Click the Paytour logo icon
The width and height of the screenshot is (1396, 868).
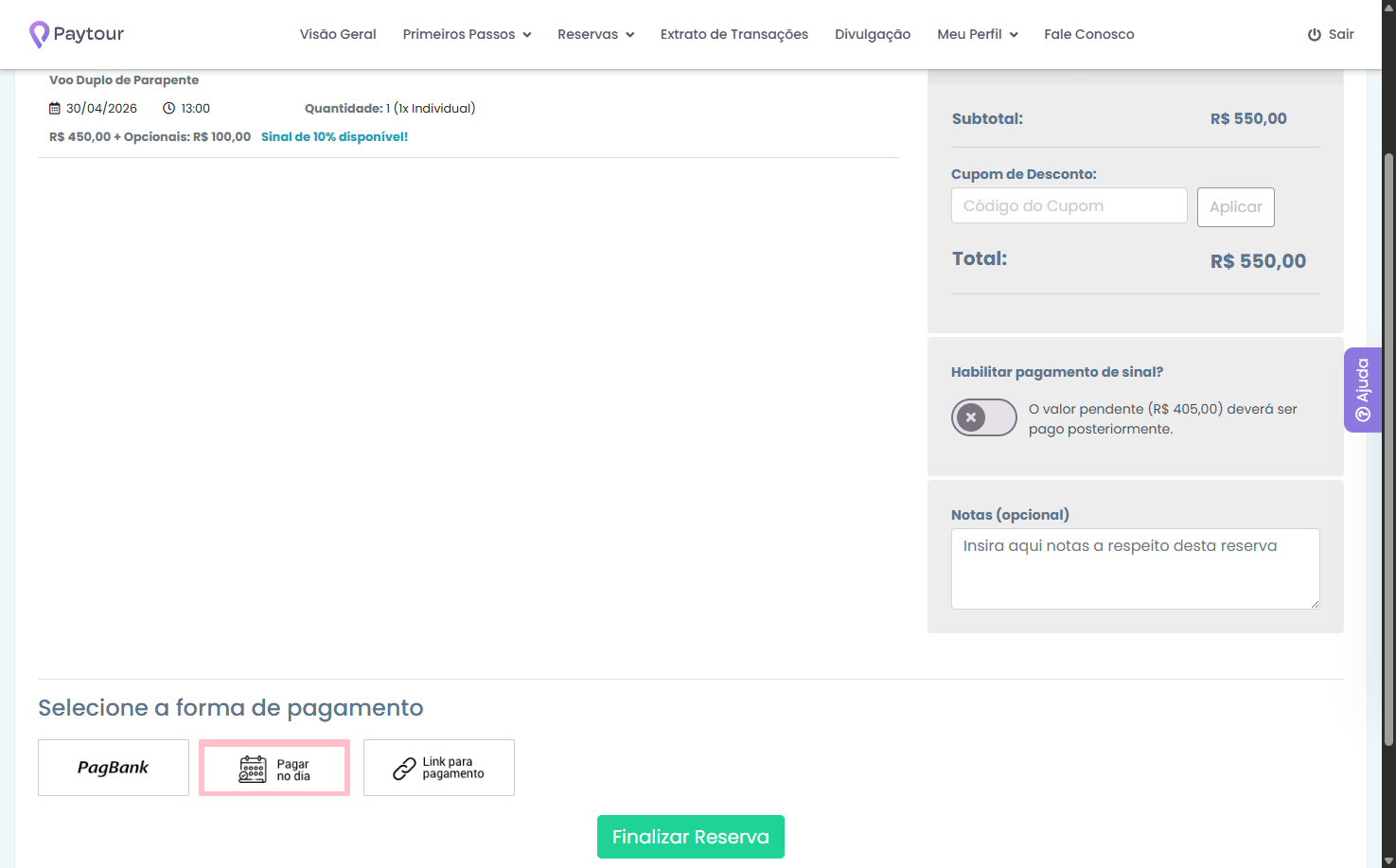pyautogui.click(x=39, y=34)
